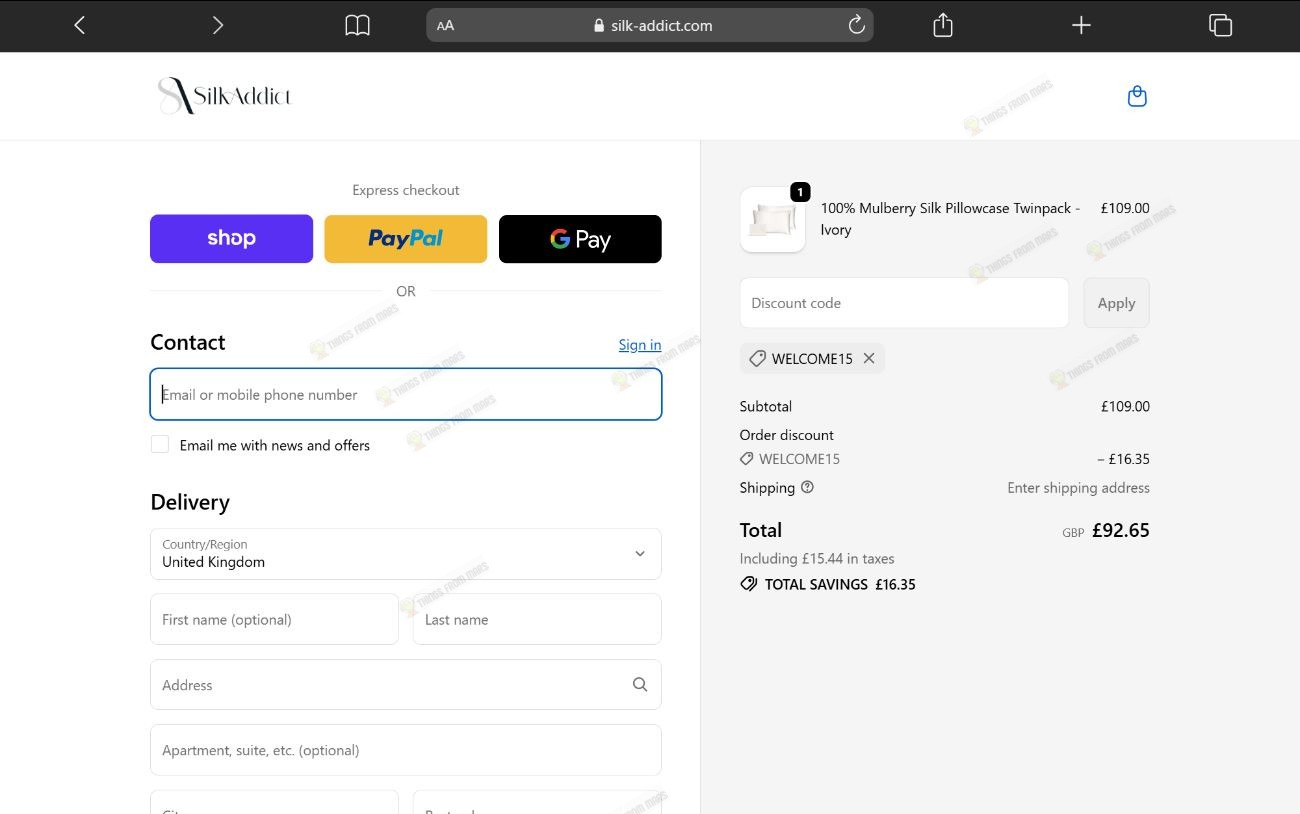1300x814 pixels.
Task: Focus the Last name field
Action: point(537,619)
